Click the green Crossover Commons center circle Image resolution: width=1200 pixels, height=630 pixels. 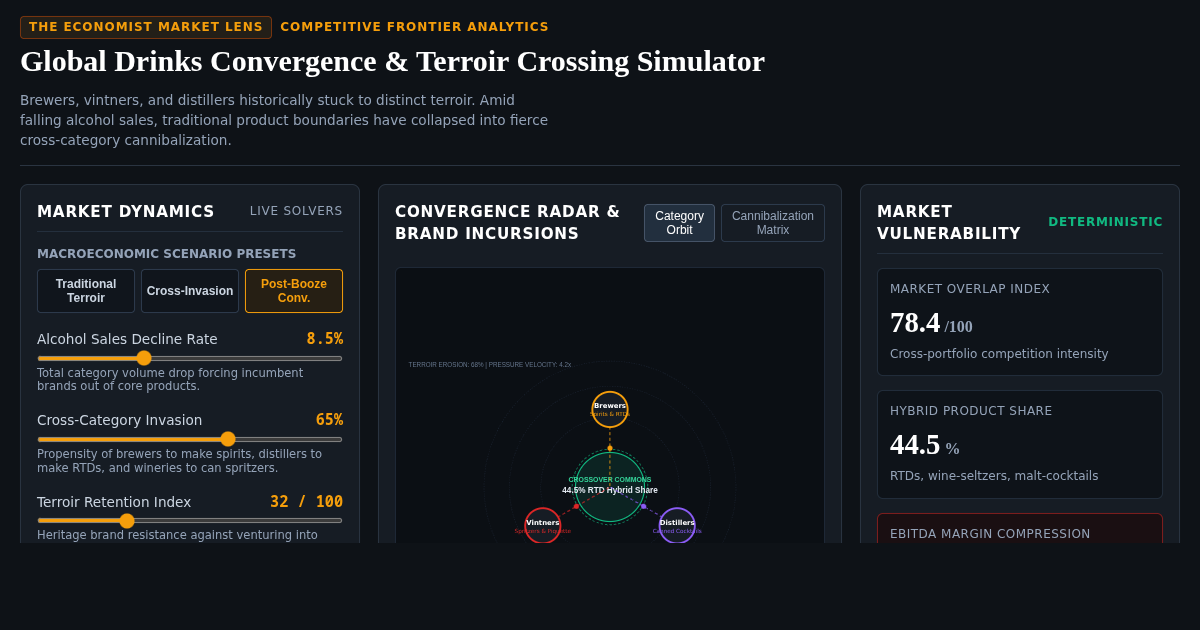point(610,487)
